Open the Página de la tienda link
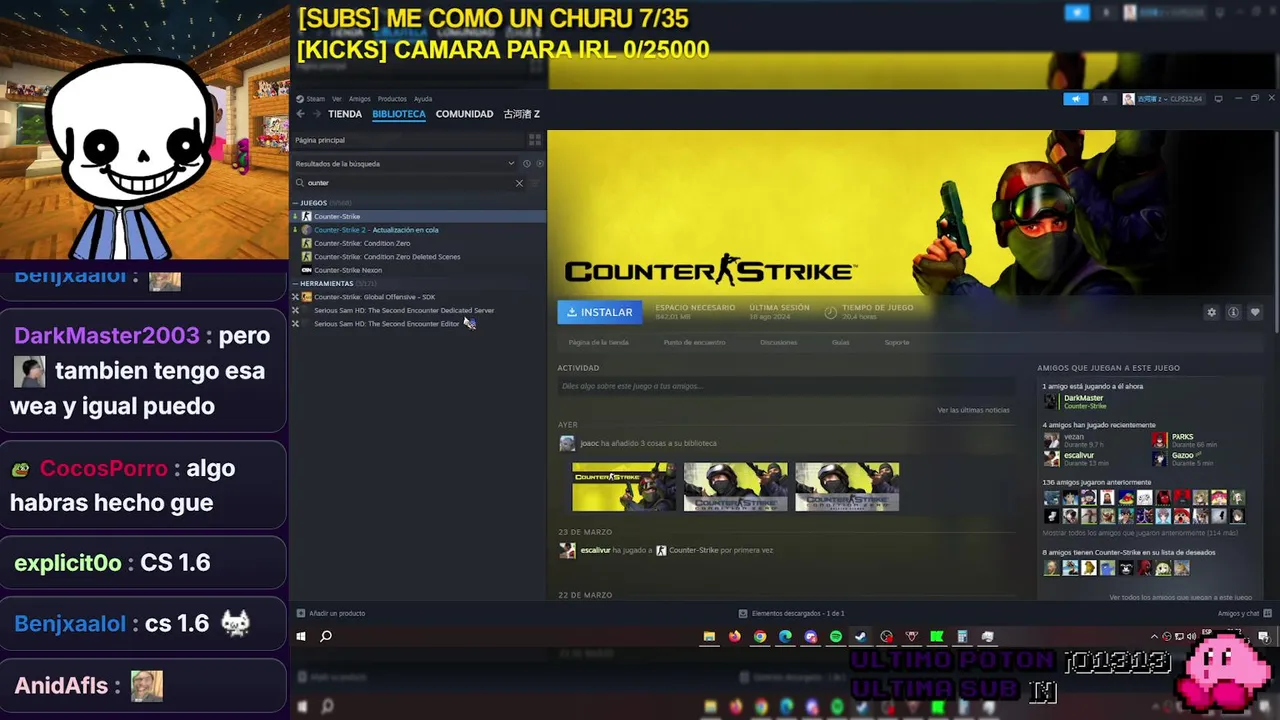The height and width of the screenshot is (720, 1280). pos(598,342)
